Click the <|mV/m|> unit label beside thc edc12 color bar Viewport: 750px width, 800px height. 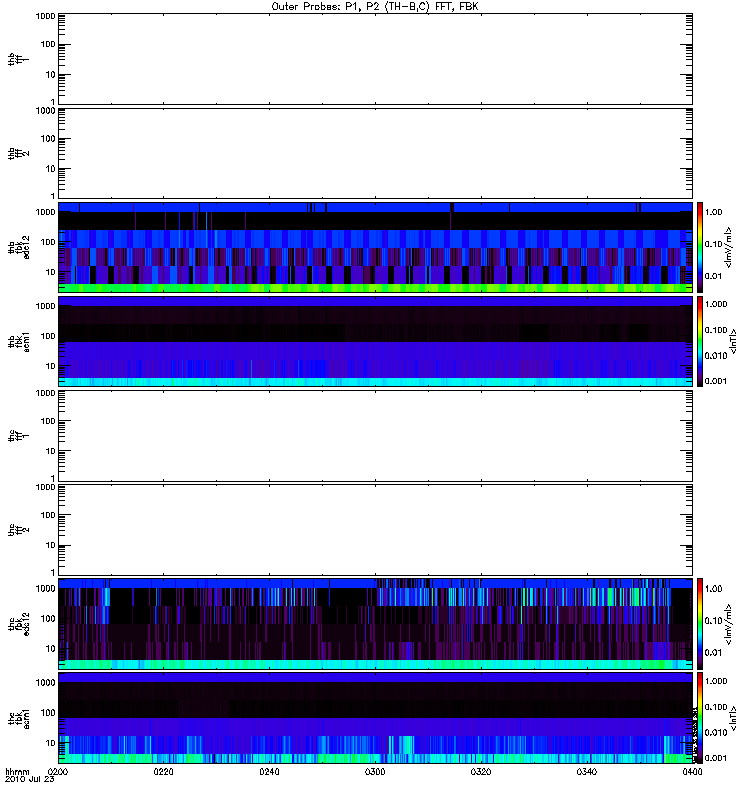[x=729, y=624]
